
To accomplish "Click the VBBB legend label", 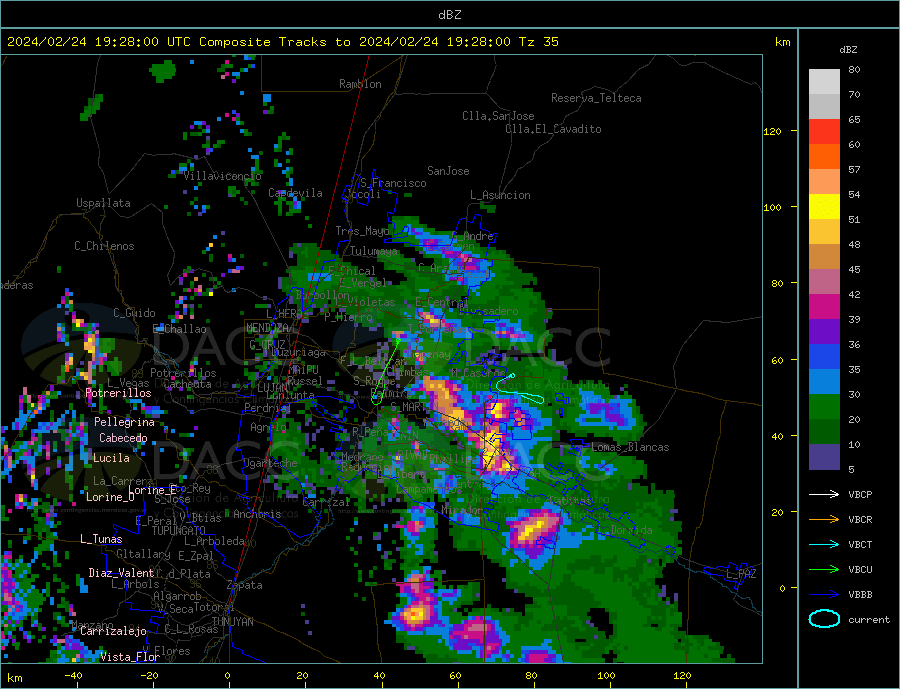I will [x=860, y=595].
